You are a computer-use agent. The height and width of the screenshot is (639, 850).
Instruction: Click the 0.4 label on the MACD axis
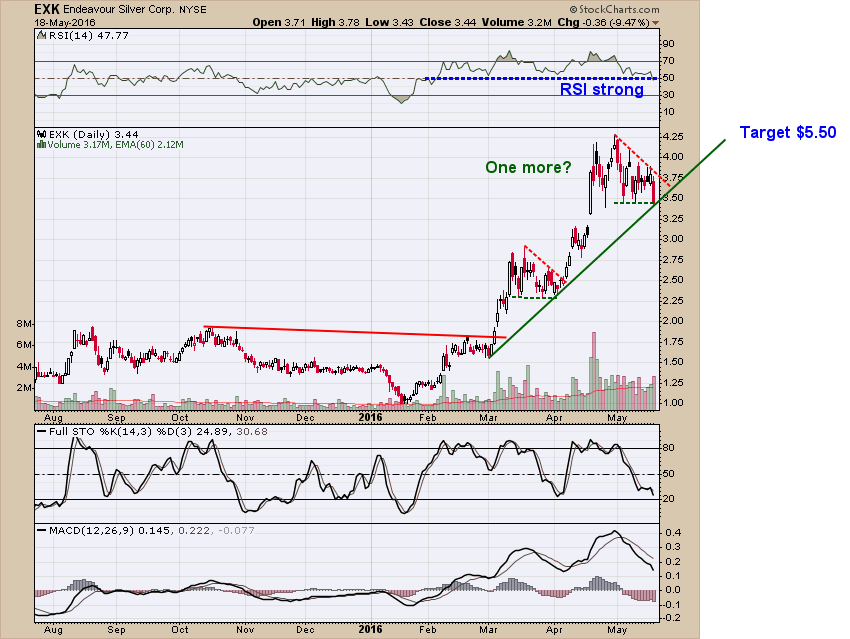(673, 533)
